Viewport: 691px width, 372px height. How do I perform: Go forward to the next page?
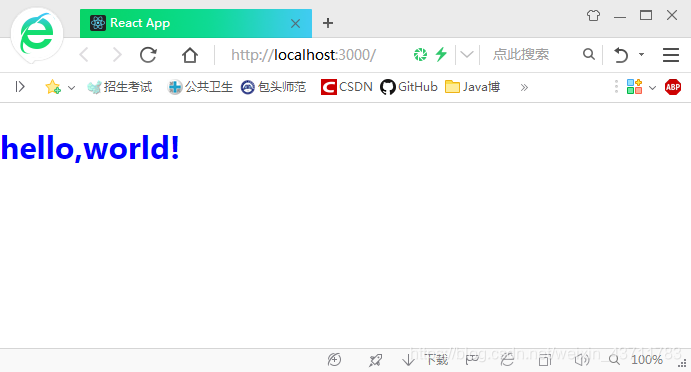tap(116, 55)
